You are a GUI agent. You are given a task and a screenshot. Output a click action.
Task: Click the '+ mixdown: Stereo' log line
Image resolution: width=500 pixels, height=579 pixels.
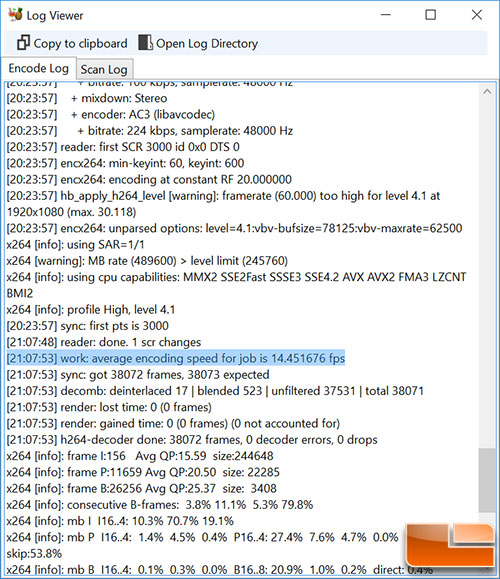click(87, 98)
